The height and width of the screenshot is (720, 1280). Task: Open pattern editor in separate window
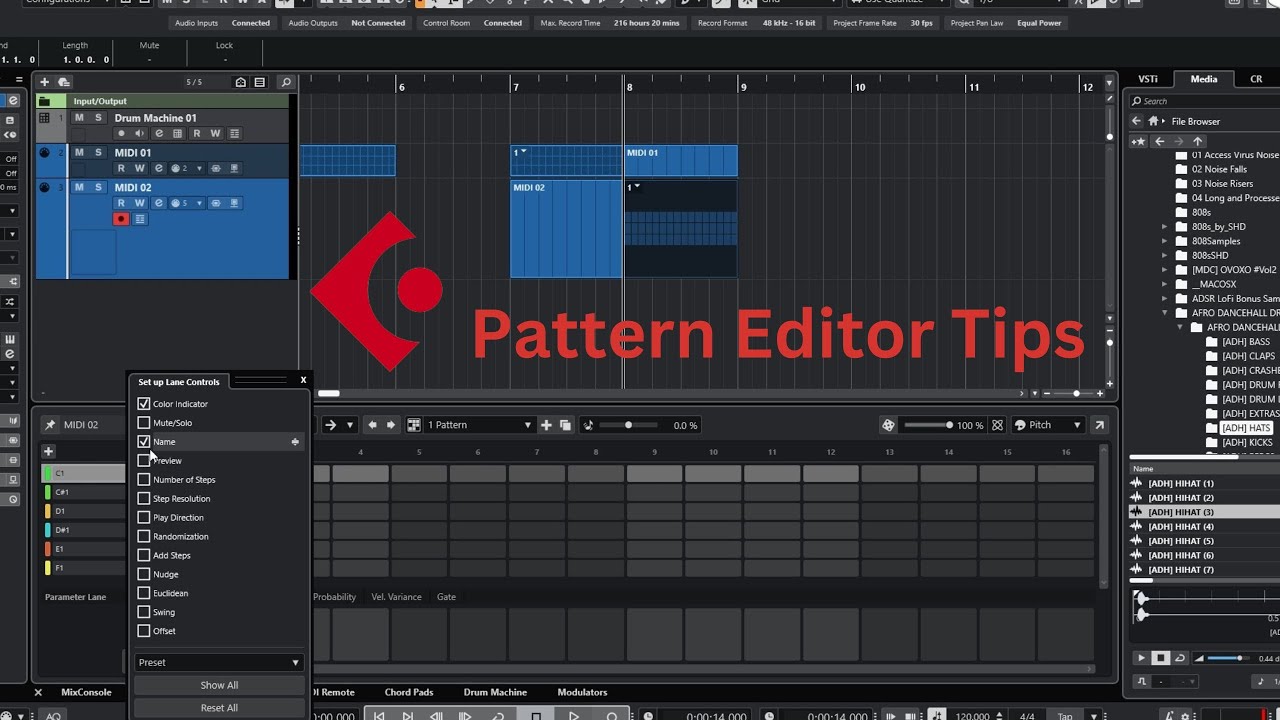pyautogui.click(x=1099, y=425)
